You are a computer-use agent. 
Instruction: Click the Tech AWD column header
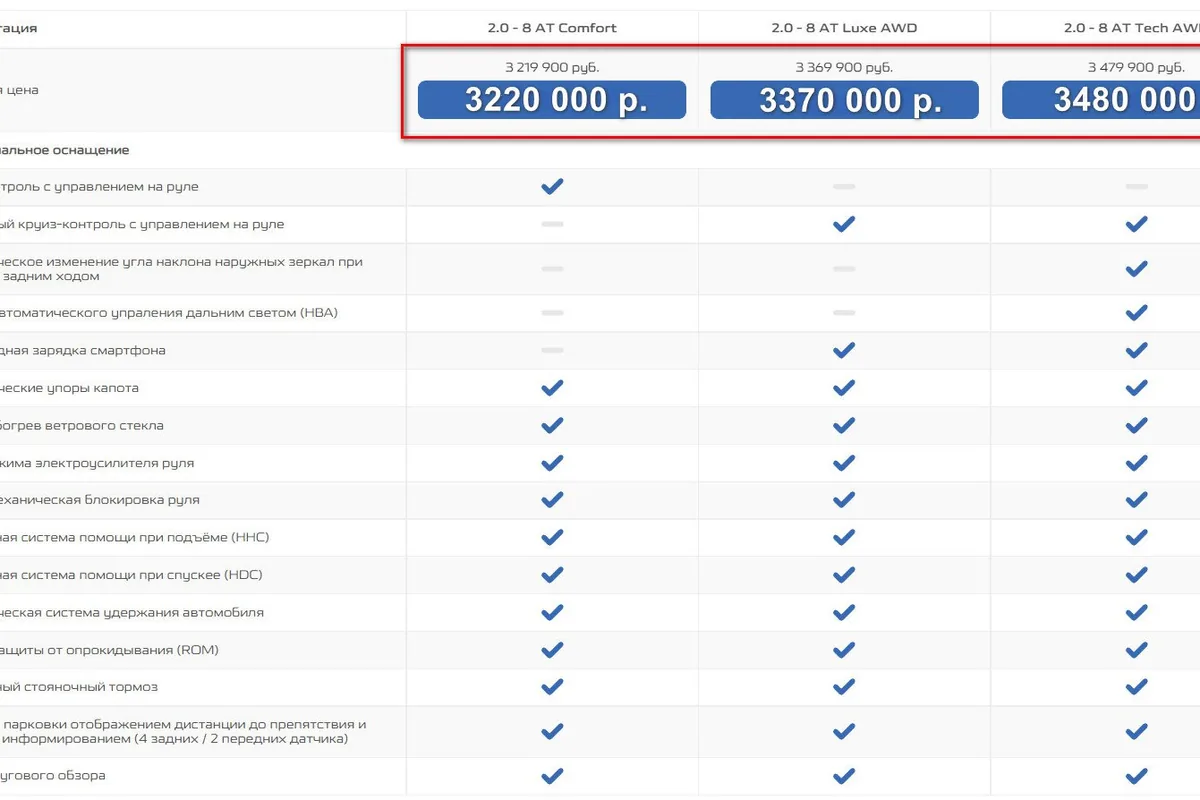click(1131, 28)
